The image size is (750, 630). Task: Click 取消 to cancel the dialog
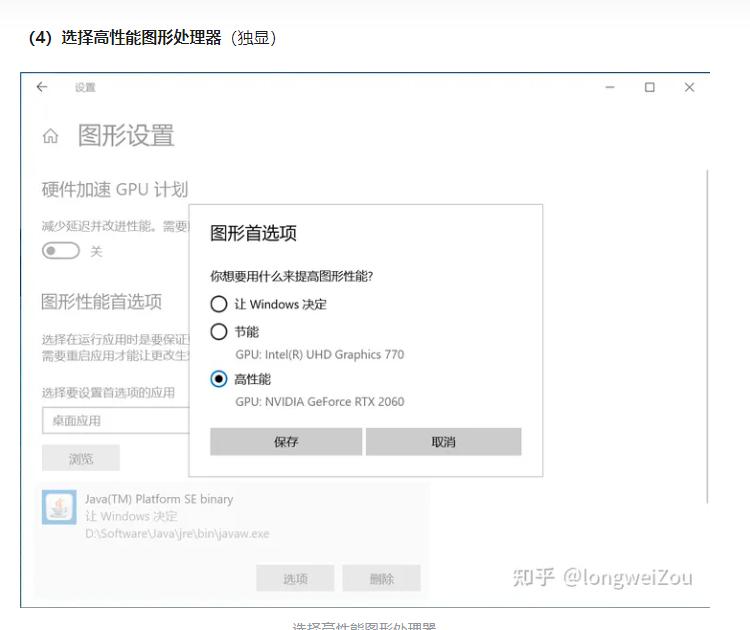click(x=443, y=442)
